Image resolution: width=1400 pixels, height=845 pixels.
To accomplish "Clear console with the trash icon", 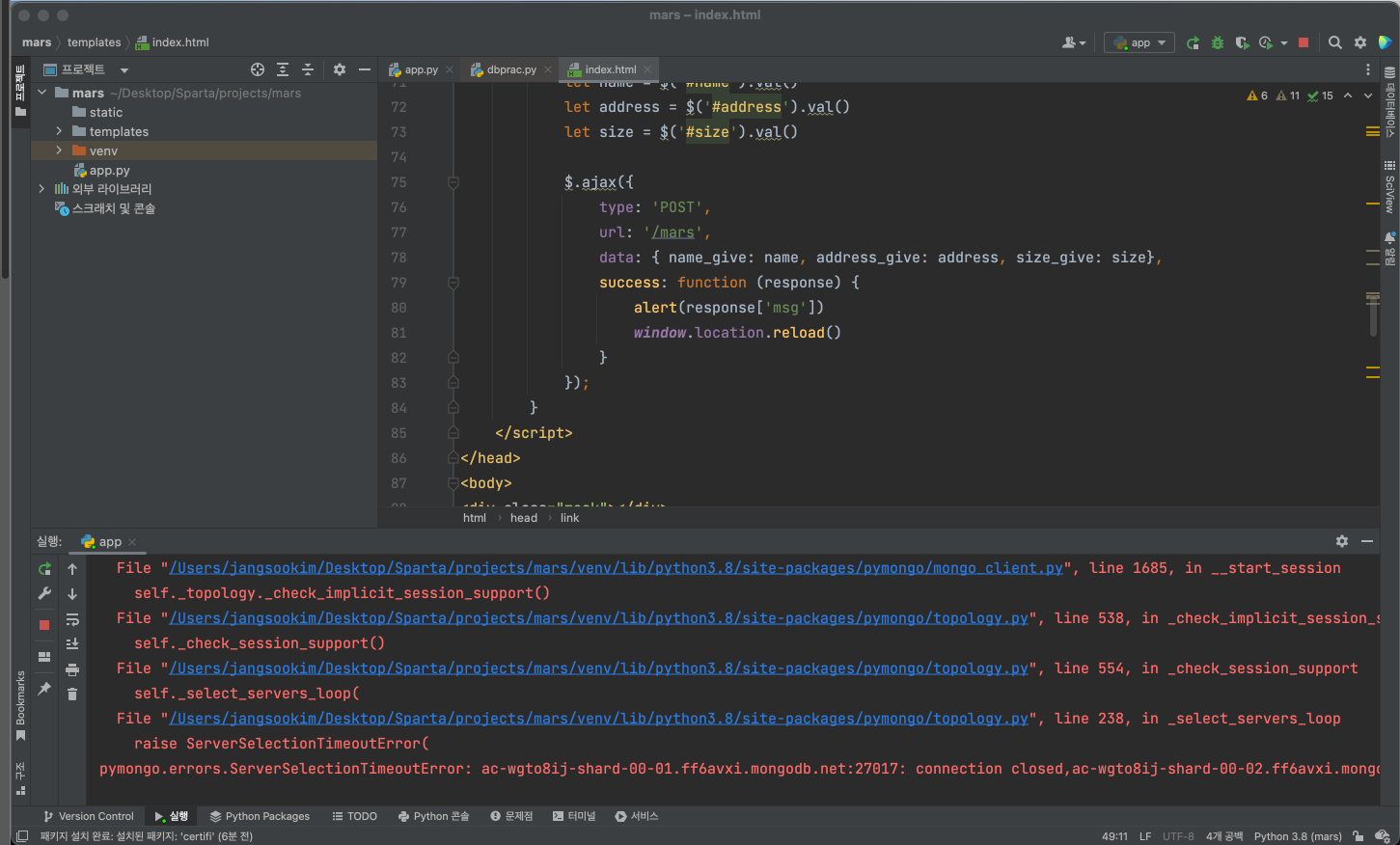I will pos(72,695).
